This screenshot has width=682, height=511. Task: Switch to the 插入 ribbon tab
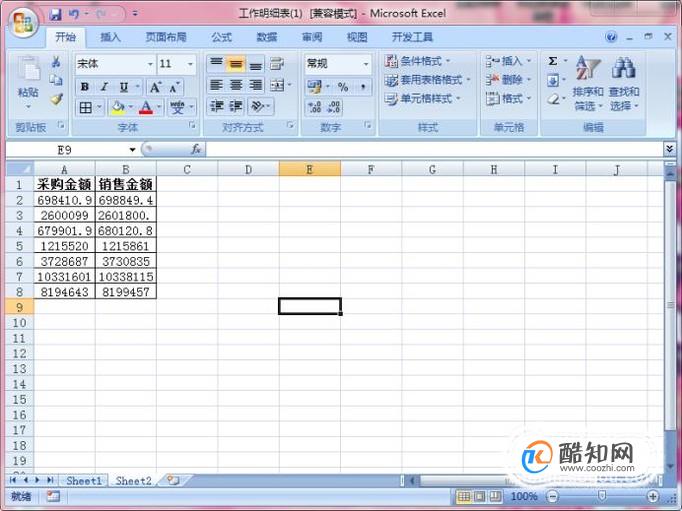coord(110,37)
